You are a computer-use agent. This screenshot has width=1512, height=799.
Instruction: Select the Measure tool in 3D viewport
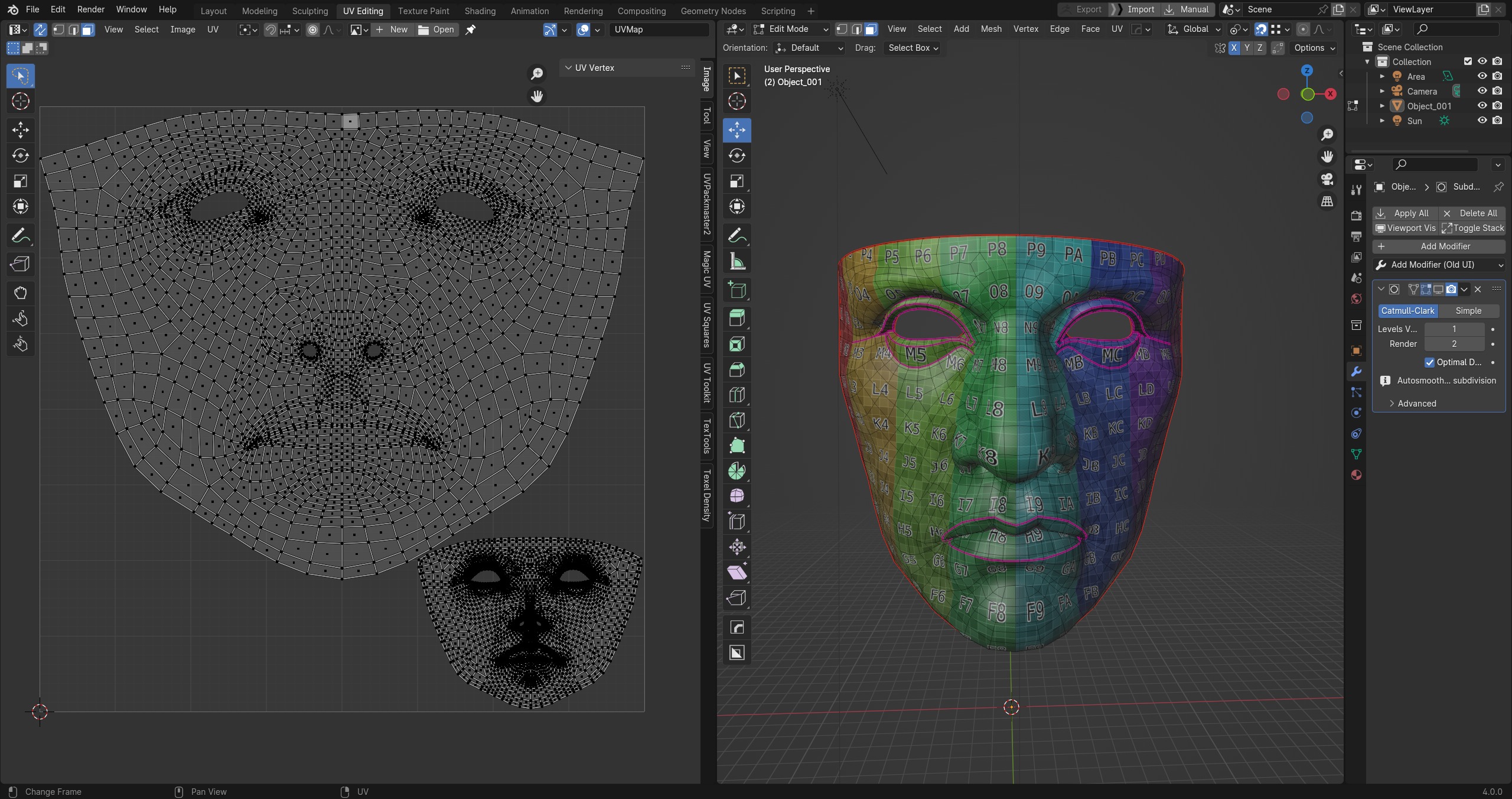(737, 261)
